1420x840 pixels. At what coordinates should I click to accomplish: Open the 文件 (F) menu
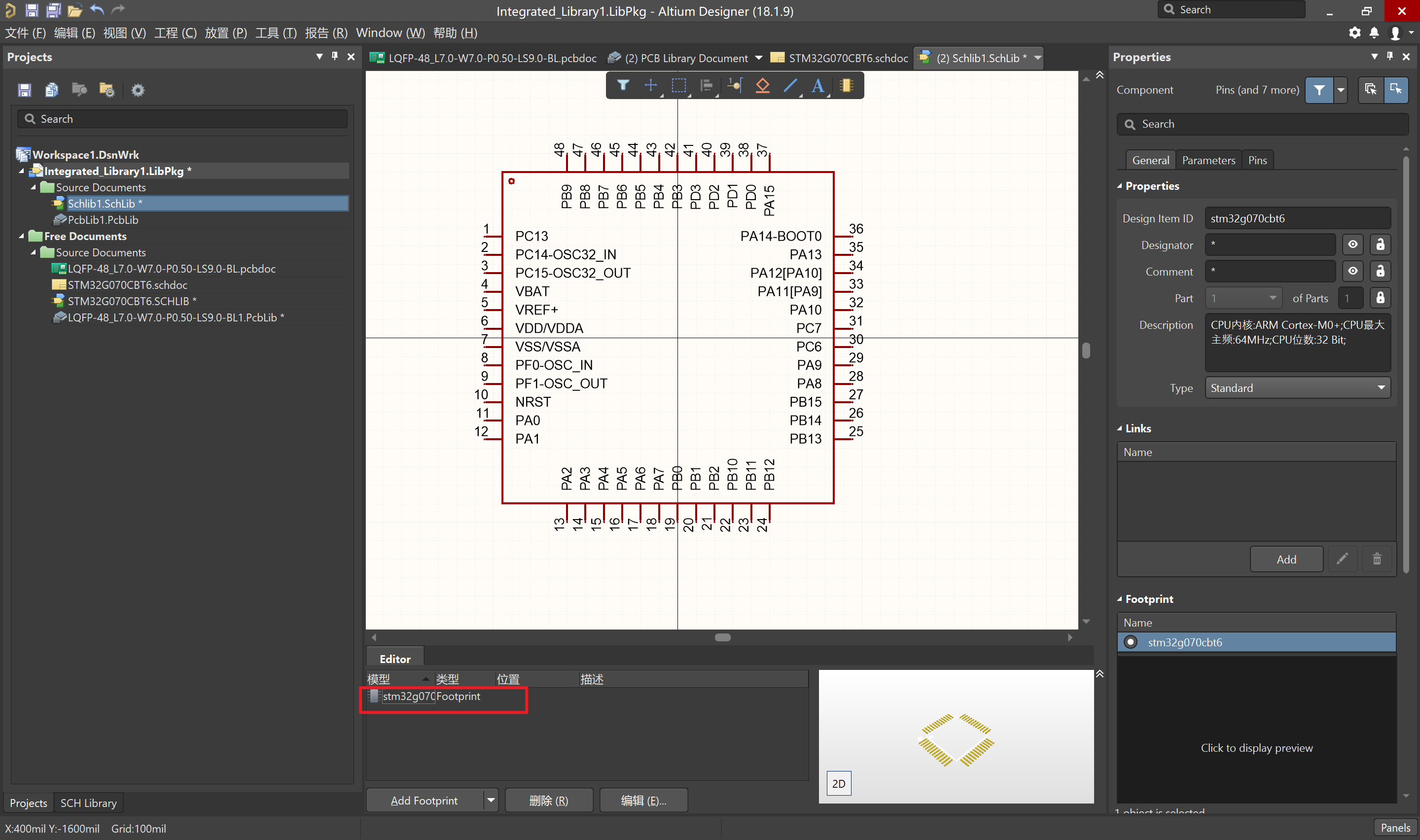tap(26, 33)
